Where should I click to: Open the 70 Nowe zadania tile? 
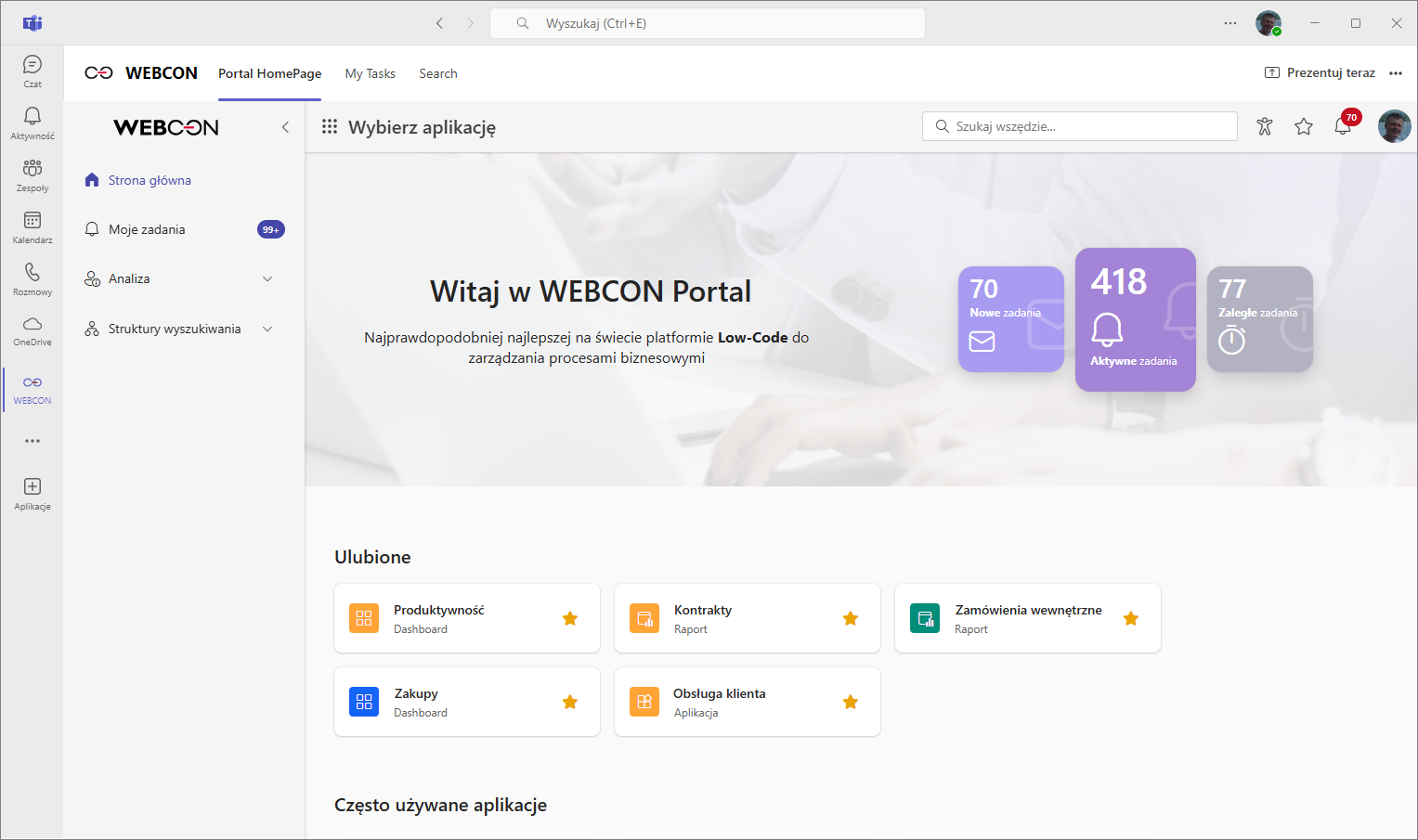tap(1011, 319)
